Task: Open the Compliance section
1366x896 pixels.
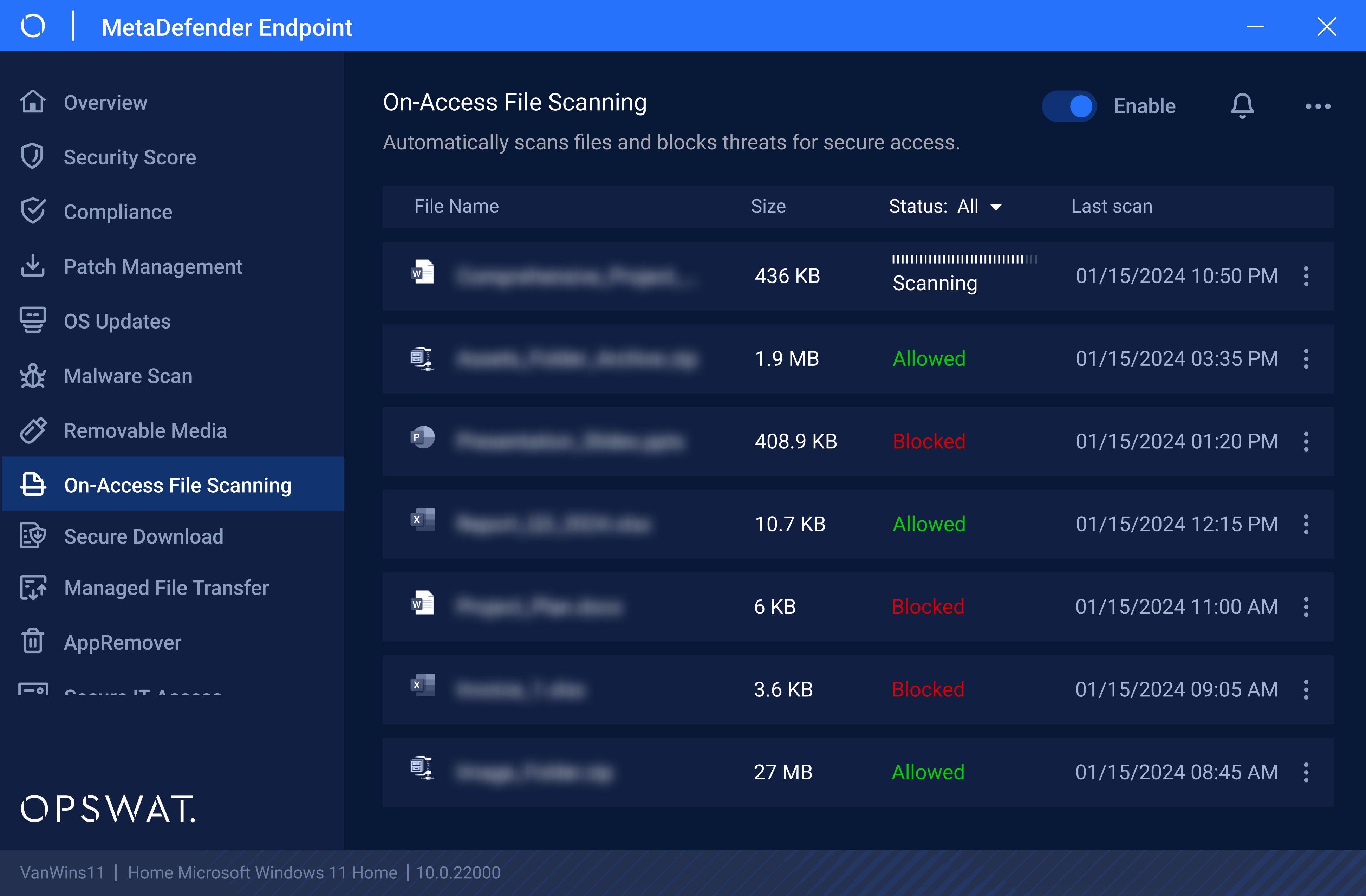Action: click(x=118, y=212)
